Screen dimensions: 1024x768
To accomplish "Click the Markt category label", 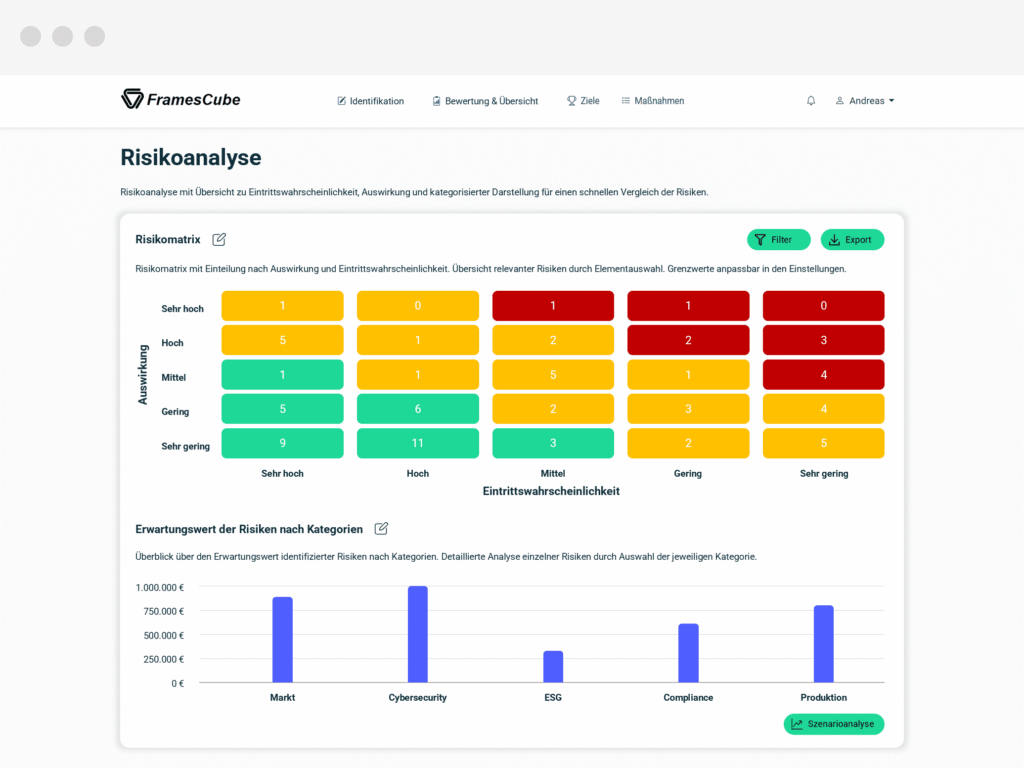I will click(x=282, y=697).
